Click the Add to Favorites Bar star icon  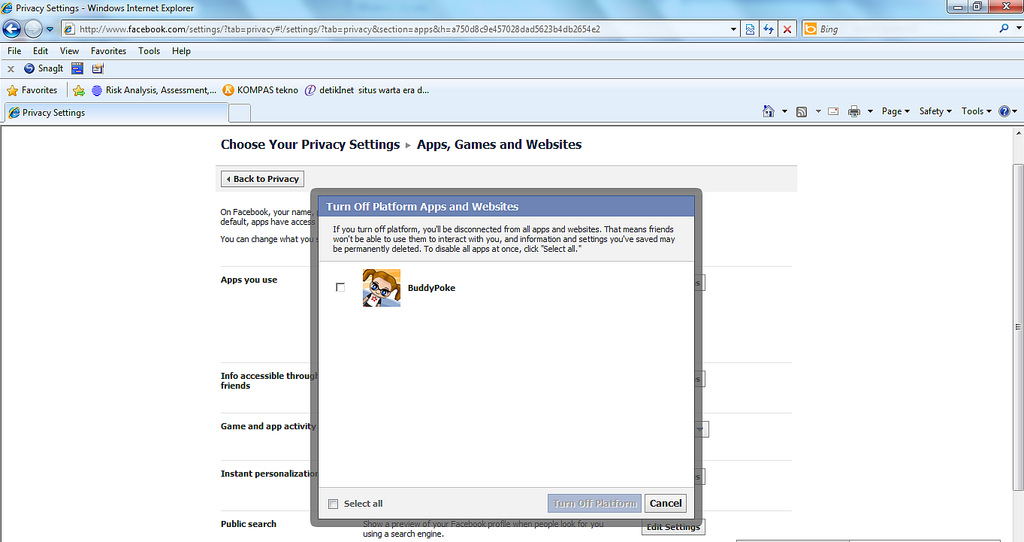[79, 90]
